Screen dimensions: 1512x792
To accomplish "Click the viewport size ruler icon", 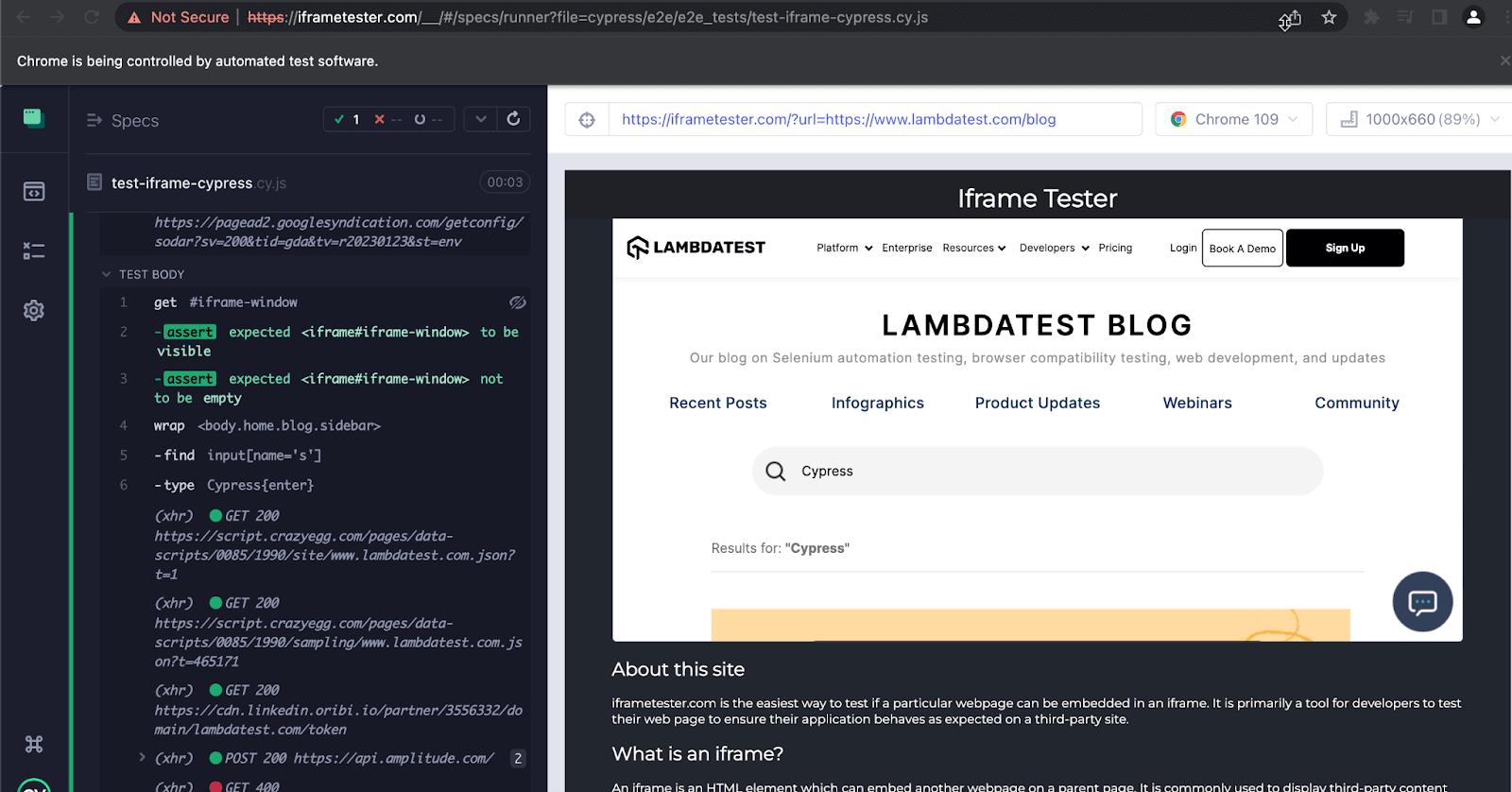I will (x=1349, y=119).
